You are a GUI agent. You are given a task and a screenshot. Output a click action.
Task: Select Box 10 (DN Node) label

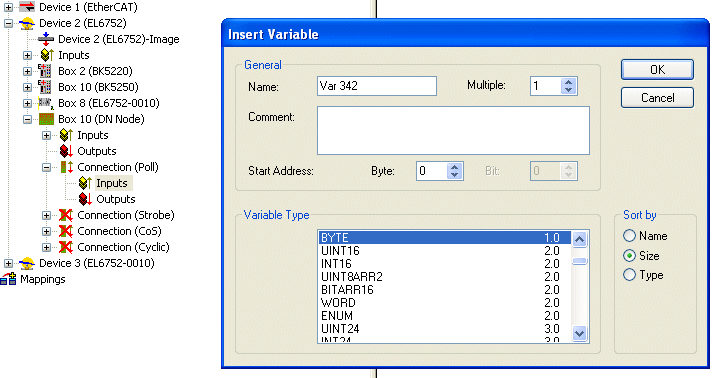(101, 119)
